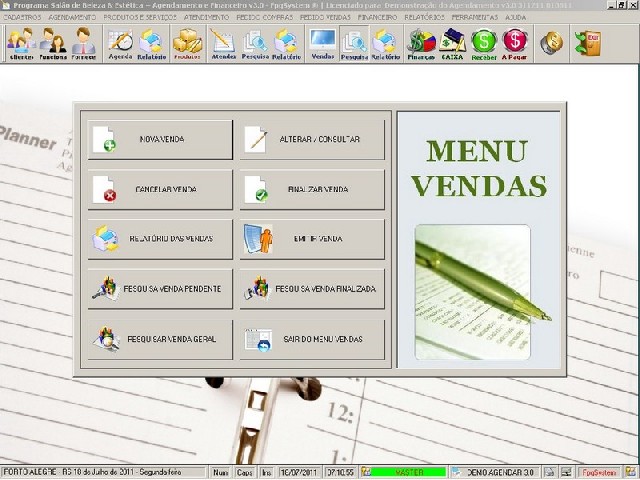Open the Produtos boxes toolbar icon
This screenshot has height=480, width=640.
tap(187, 44)
